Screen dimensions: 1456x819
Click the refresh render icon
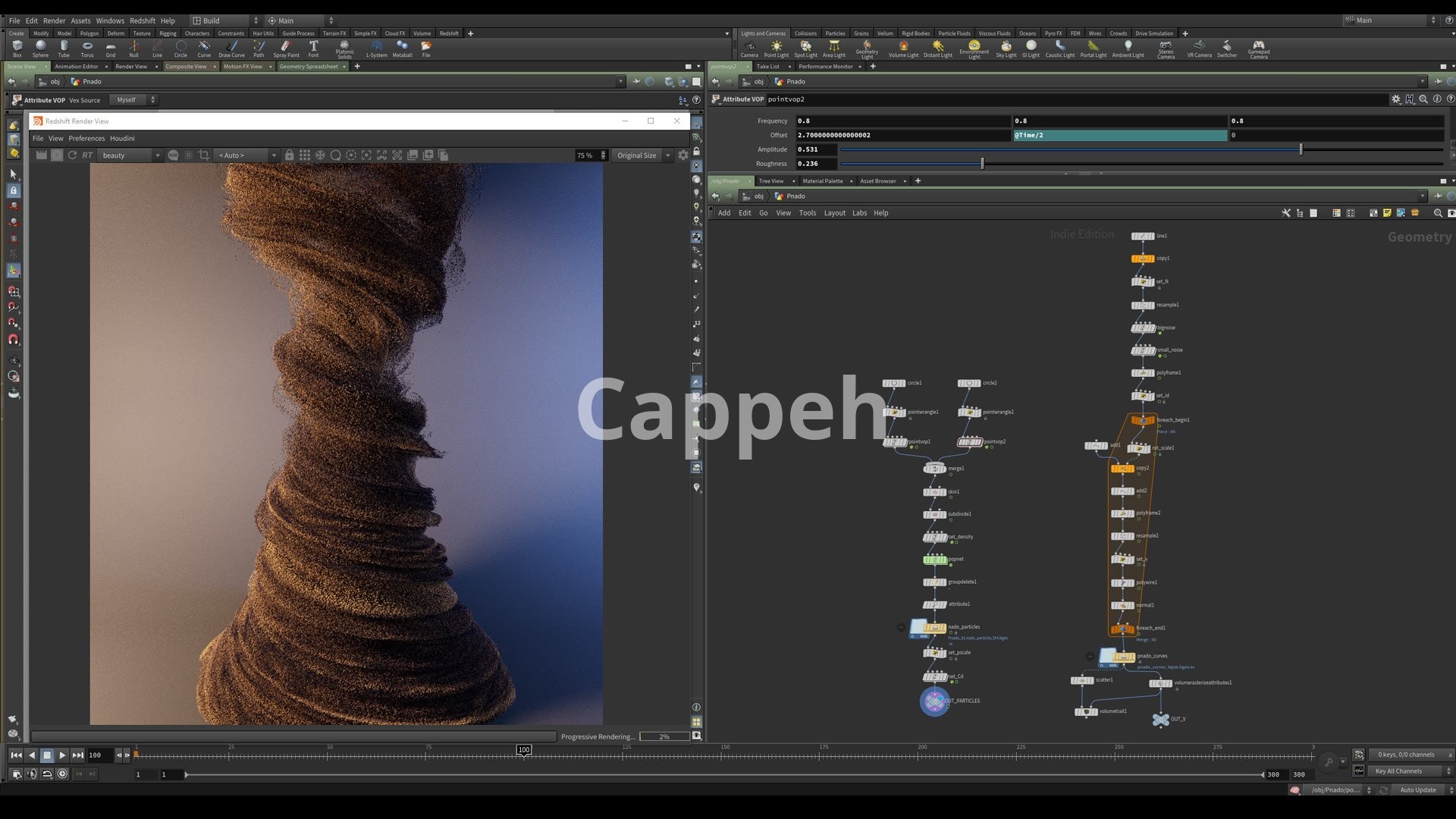[72, 155]
